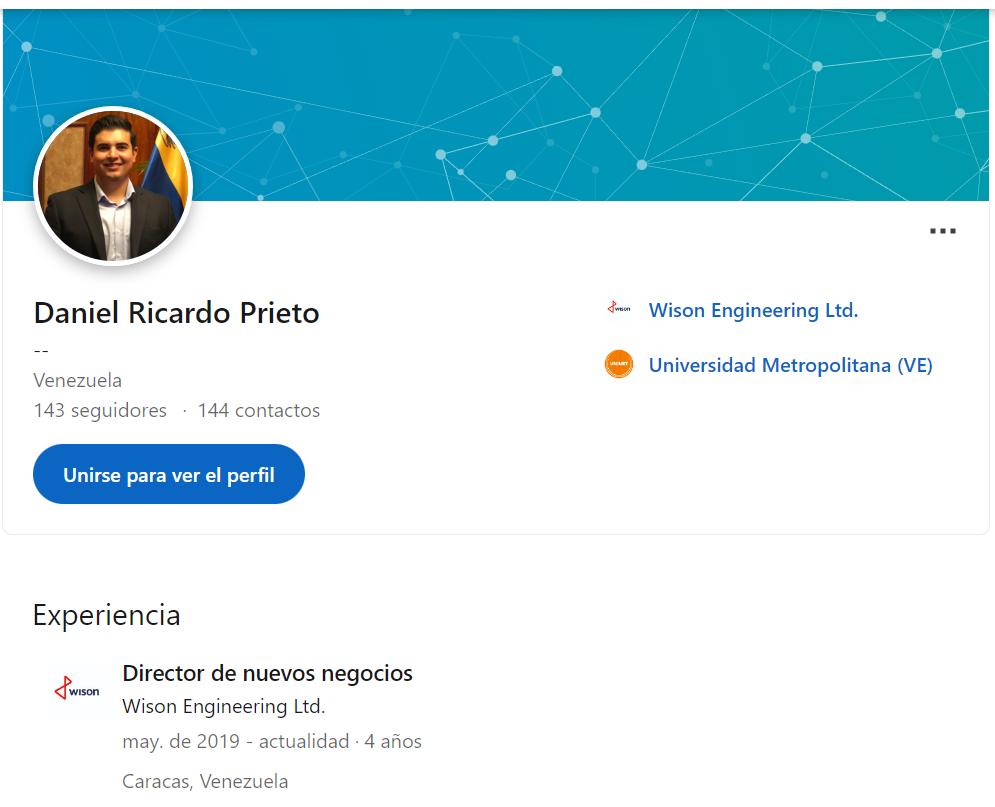This screenshot has width=995, height=807.
Task: Click the 144 contactos count
Action: pyautogui.click(x=259, y=410)
